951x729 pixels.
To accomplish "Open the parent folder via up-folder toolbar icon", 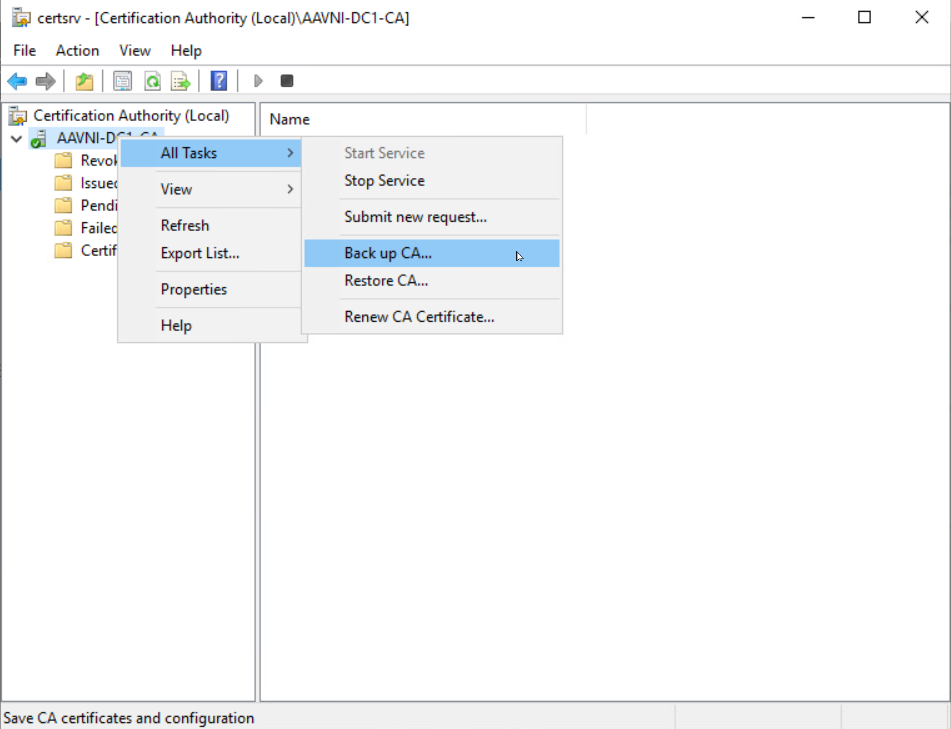I will pos(84,81).
